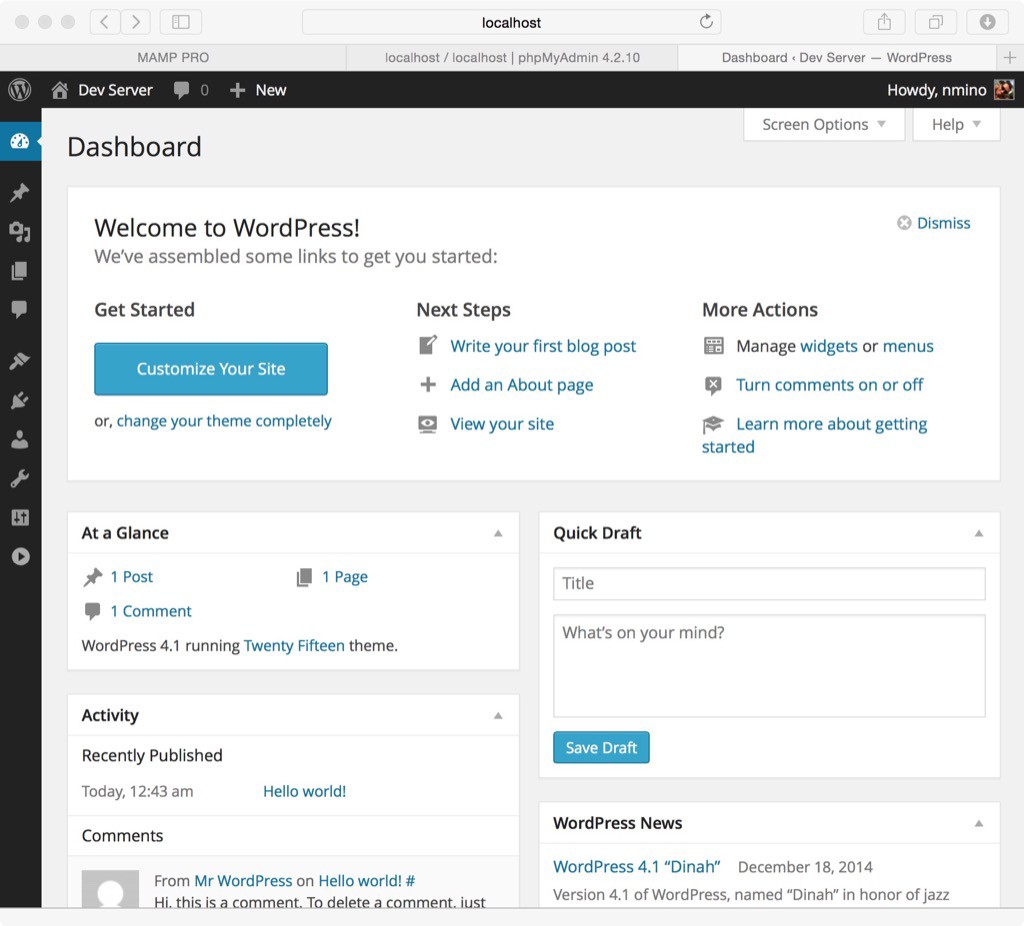Collapse the Quick Draft widget

979,533
